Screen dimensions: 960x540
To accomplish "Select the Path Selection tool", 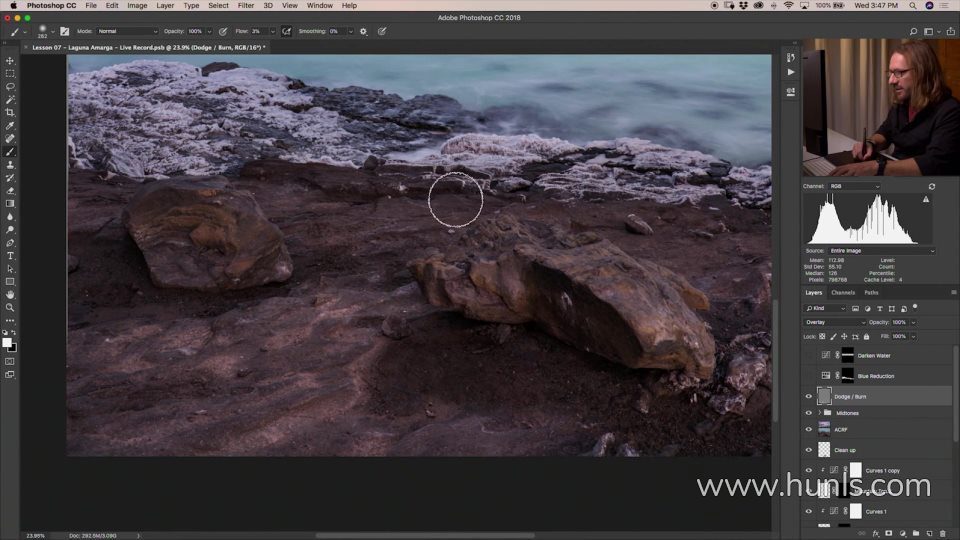I will pyautogui.click(x=10, y=269).
